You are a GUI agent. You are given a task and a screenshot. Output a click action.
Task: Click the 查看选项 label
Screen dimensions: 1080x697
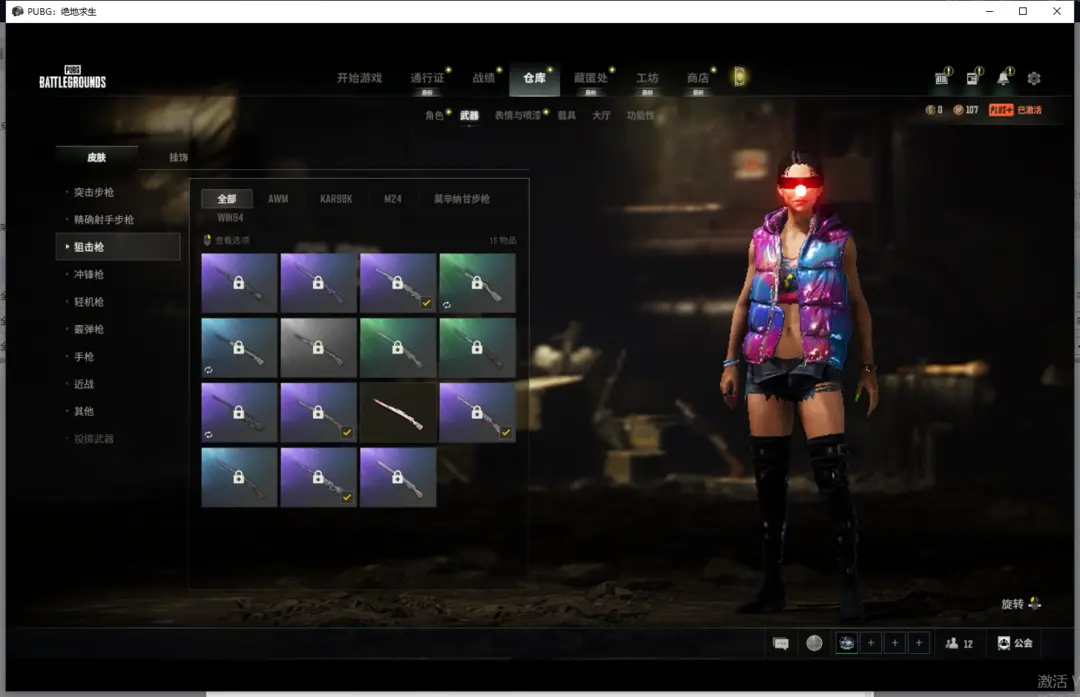232,240
